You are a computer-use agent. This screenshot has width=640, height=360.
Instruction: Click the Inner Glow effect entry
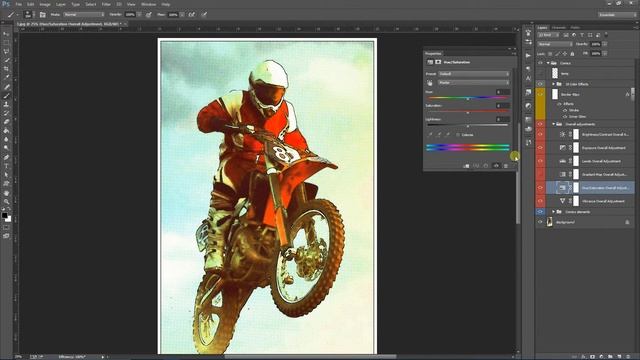click(577, 116)
